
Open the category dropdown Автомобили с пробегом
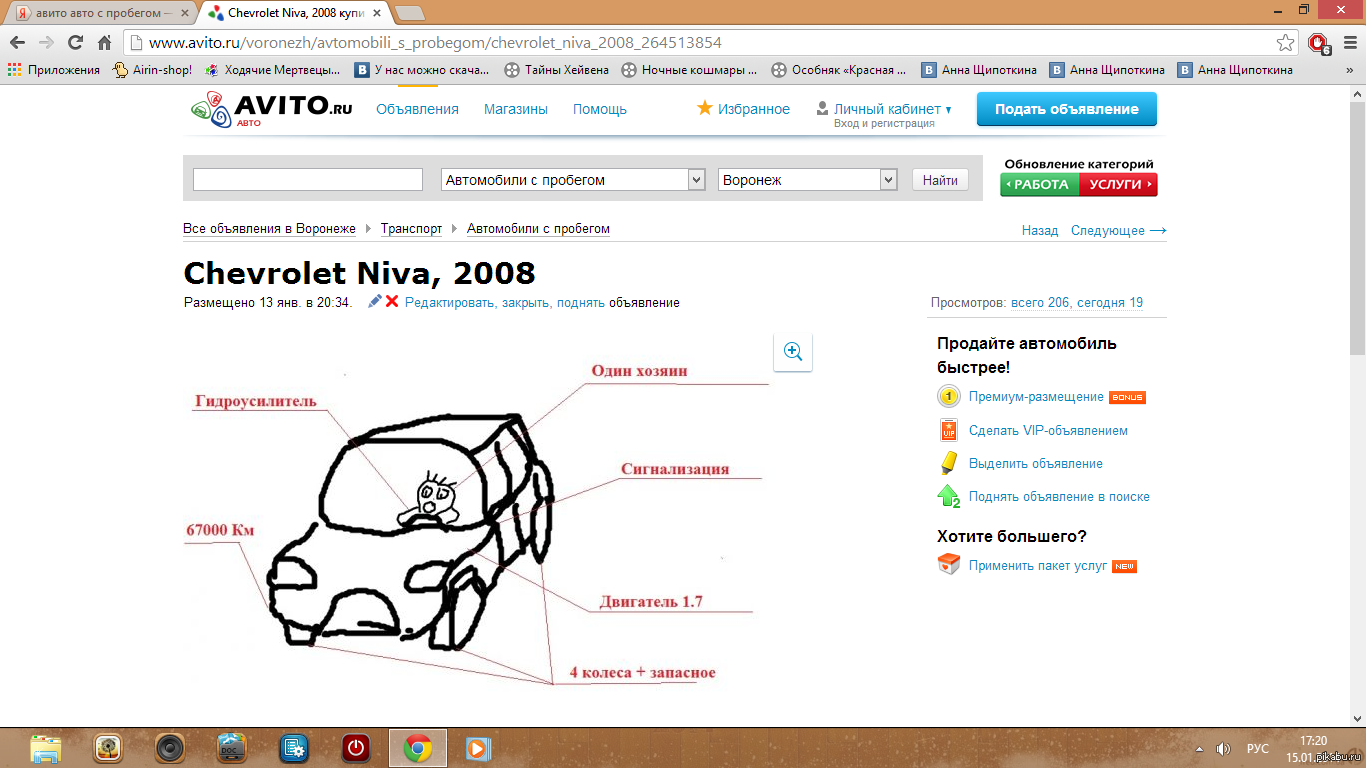(x=574, y=180)
